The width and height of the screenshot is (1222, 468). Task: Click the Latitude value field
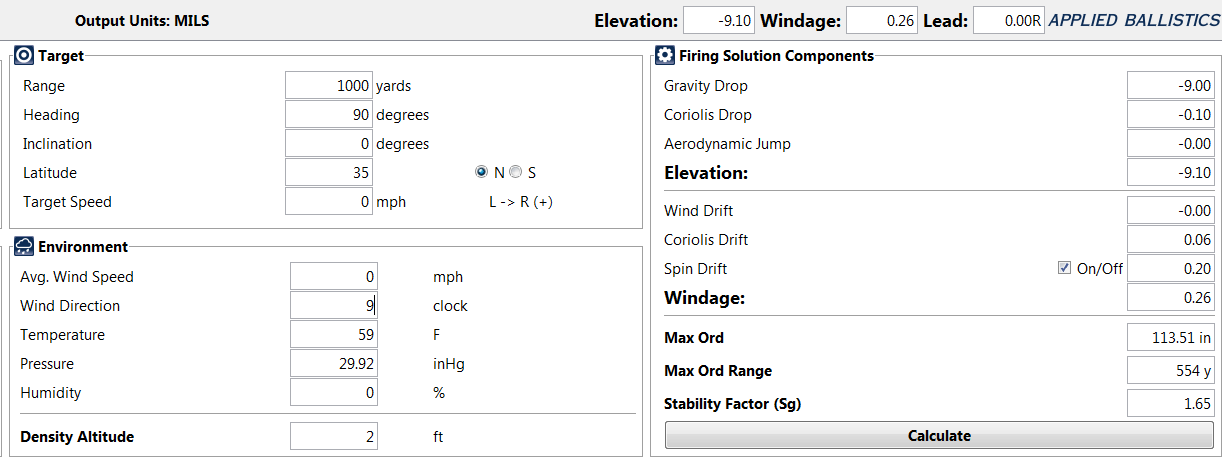(329, 173)
